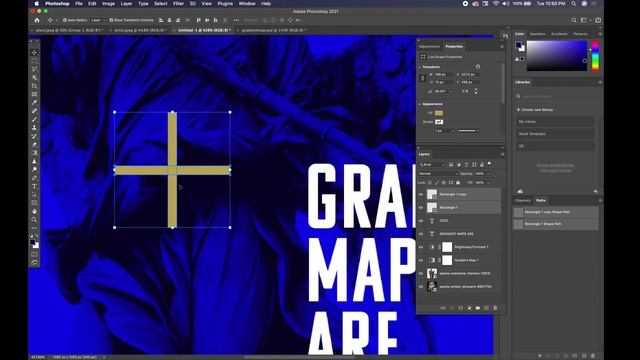Hide the Brightness/Contrast 1 layer
This screenshot has height=360, width=640.
[421, 247]
